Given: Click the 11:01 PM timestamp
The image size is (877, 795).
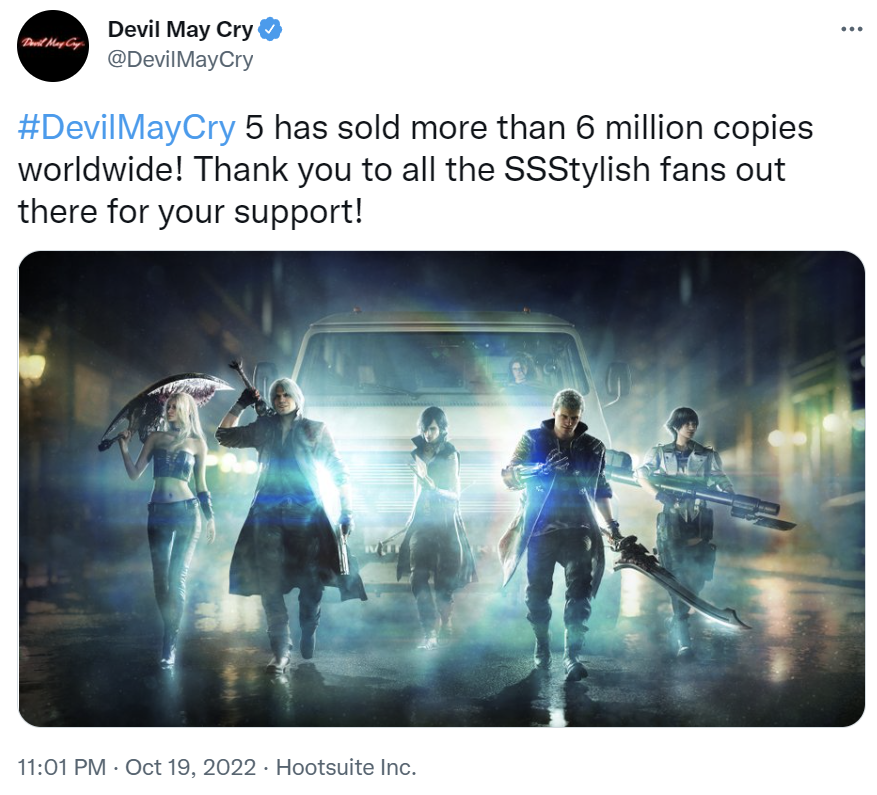Looking at the screenshot, I should 62,767.
